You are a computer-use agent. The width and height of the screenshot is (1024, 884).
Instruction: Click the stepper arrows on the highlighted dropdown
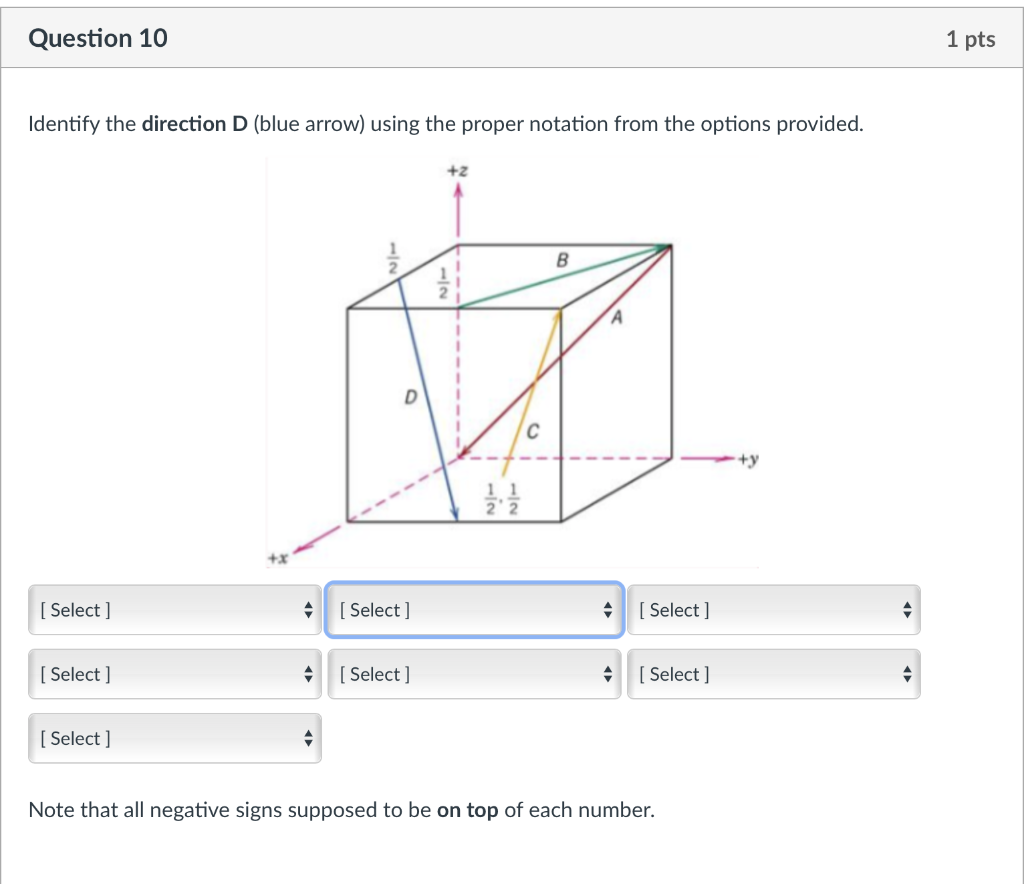pyautogui.click(x=607, y=610)
